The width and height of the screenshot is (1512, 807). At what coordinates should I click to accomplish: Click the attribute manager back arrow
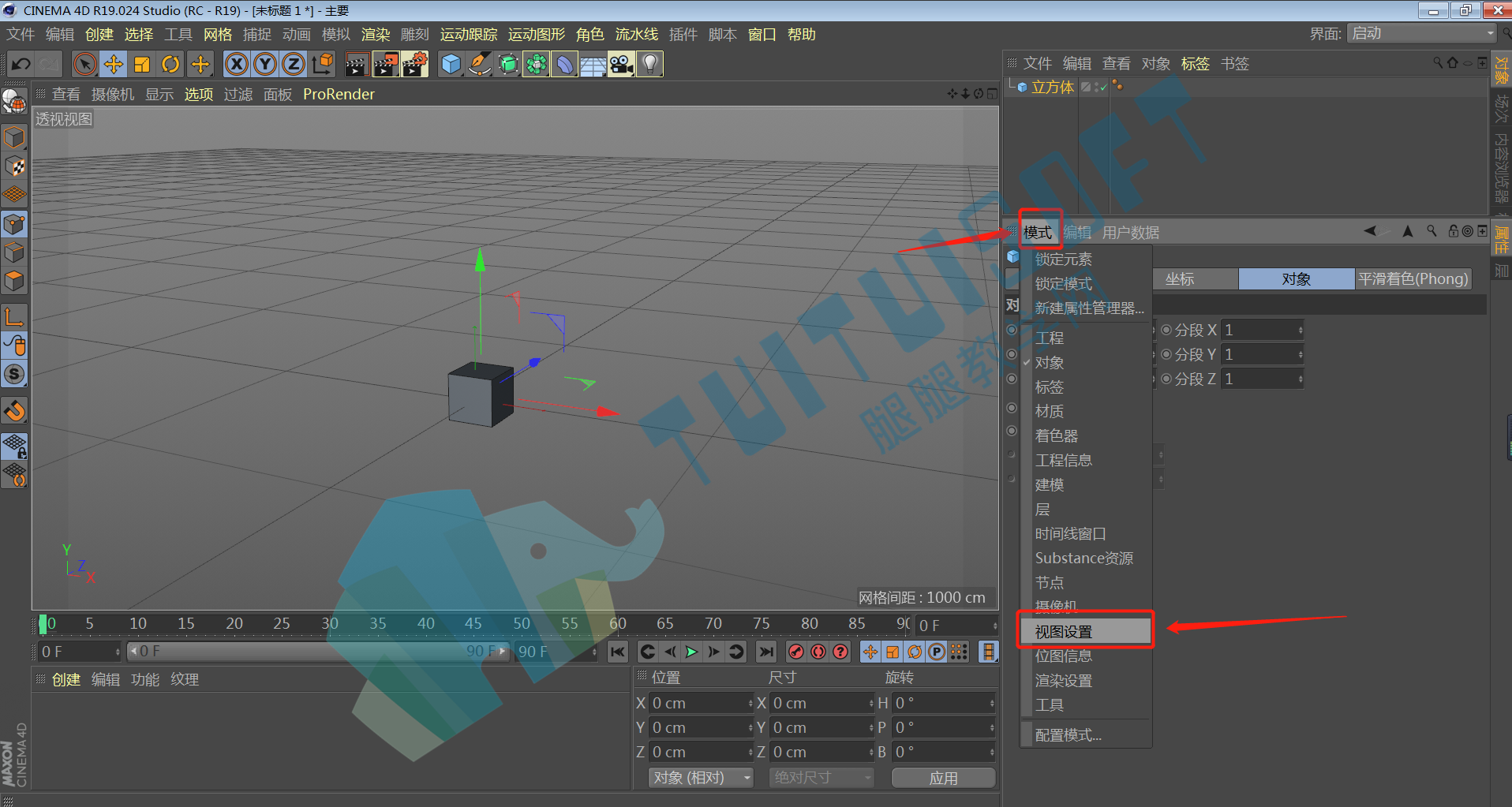pyautogui.click(x=1370, y=232)
